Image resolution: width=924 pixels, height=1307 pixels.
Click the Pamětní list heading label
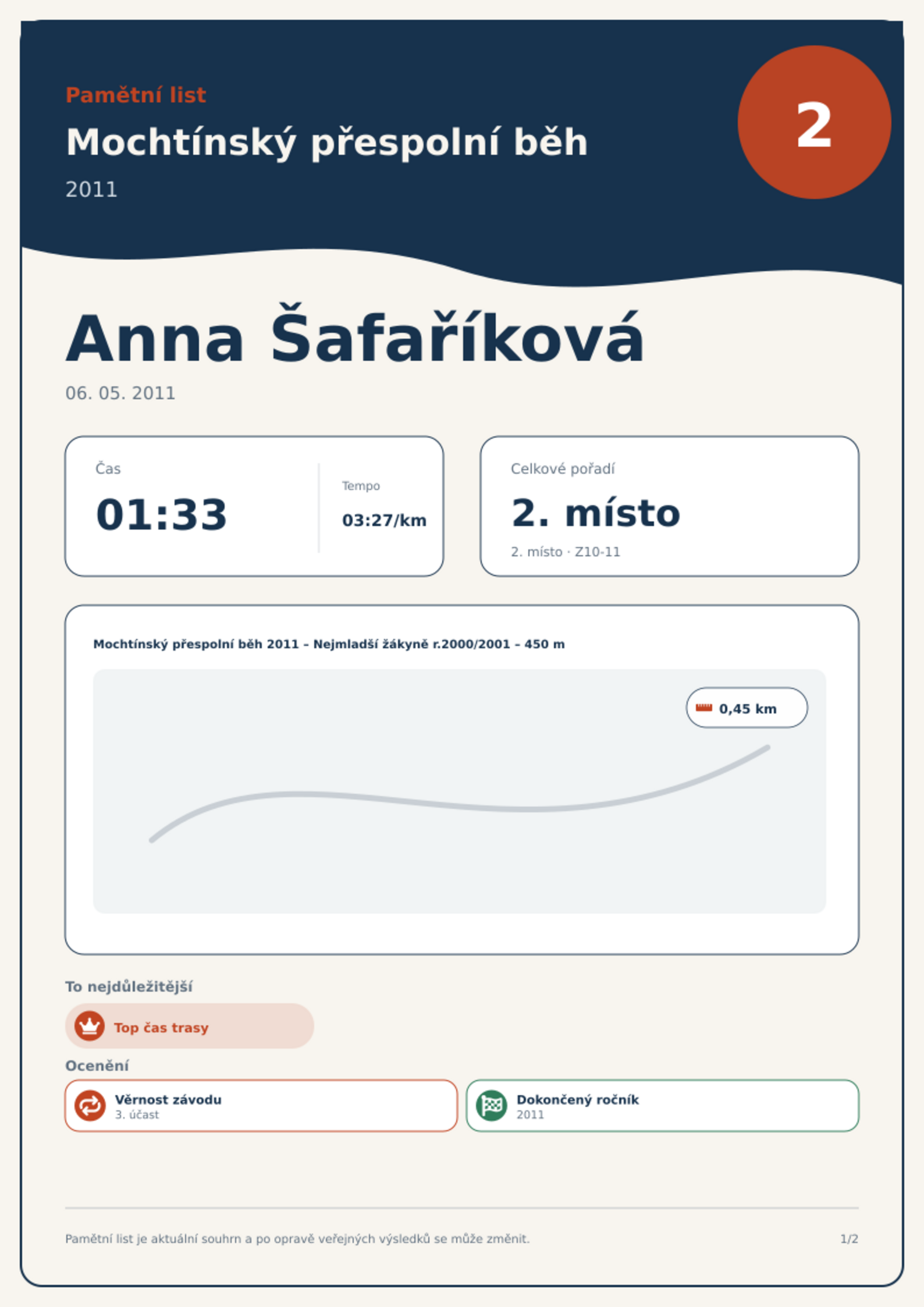[x=136, y=95]
